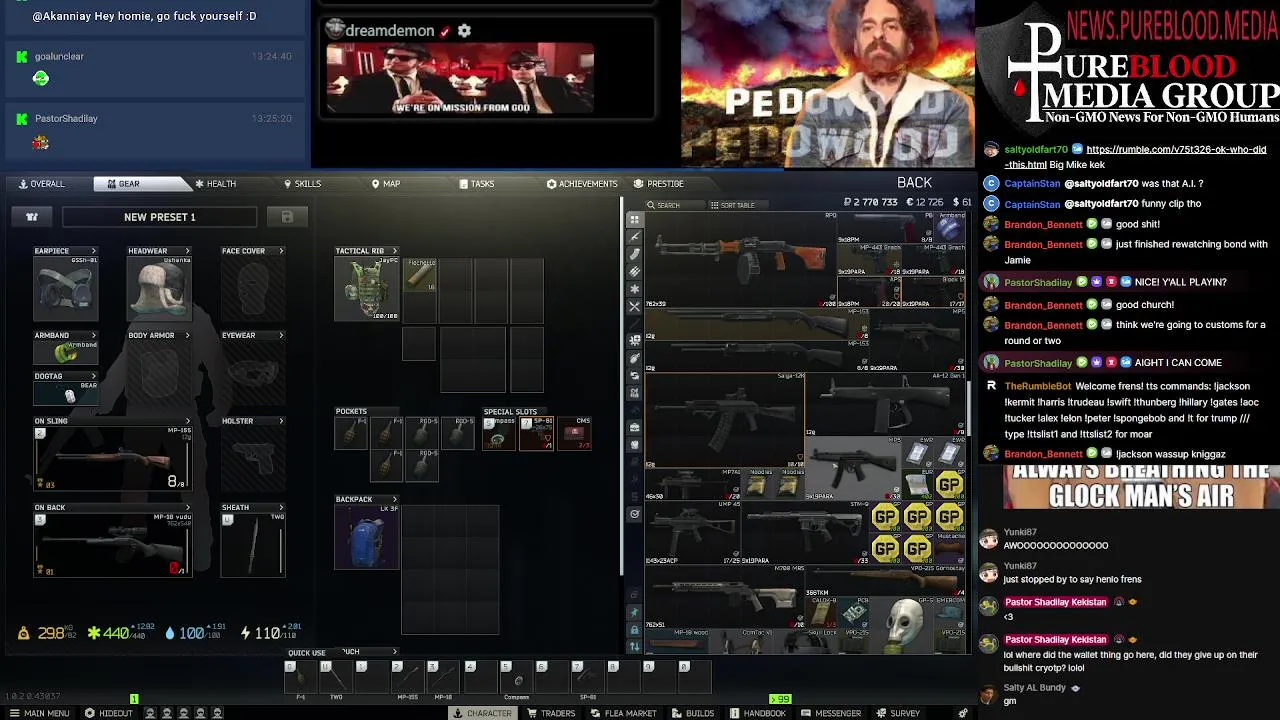This screenshot has height=720, width=1280.
Task: Open the Traders screen
Action: 551,713
